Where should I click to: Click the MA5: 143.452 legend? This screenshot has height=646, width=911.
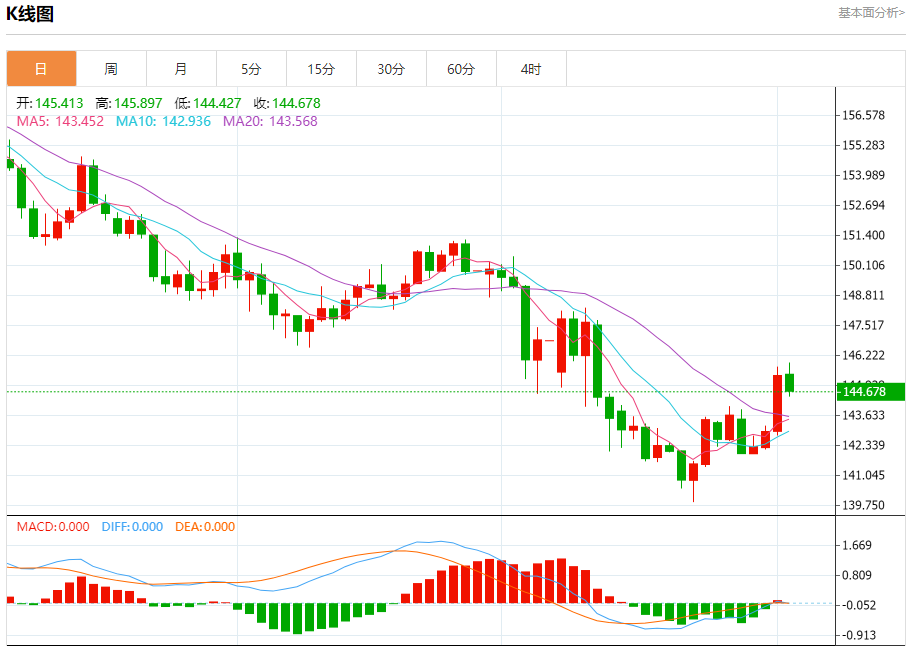click(x=60, y=121)
